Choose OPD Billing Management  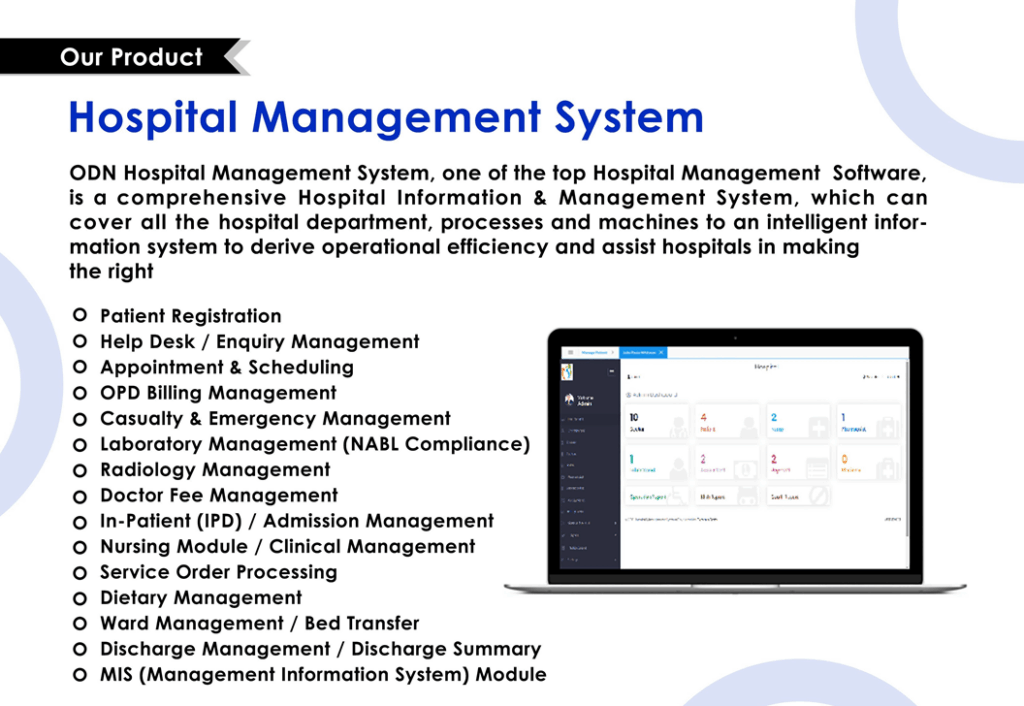coord(218,393)
